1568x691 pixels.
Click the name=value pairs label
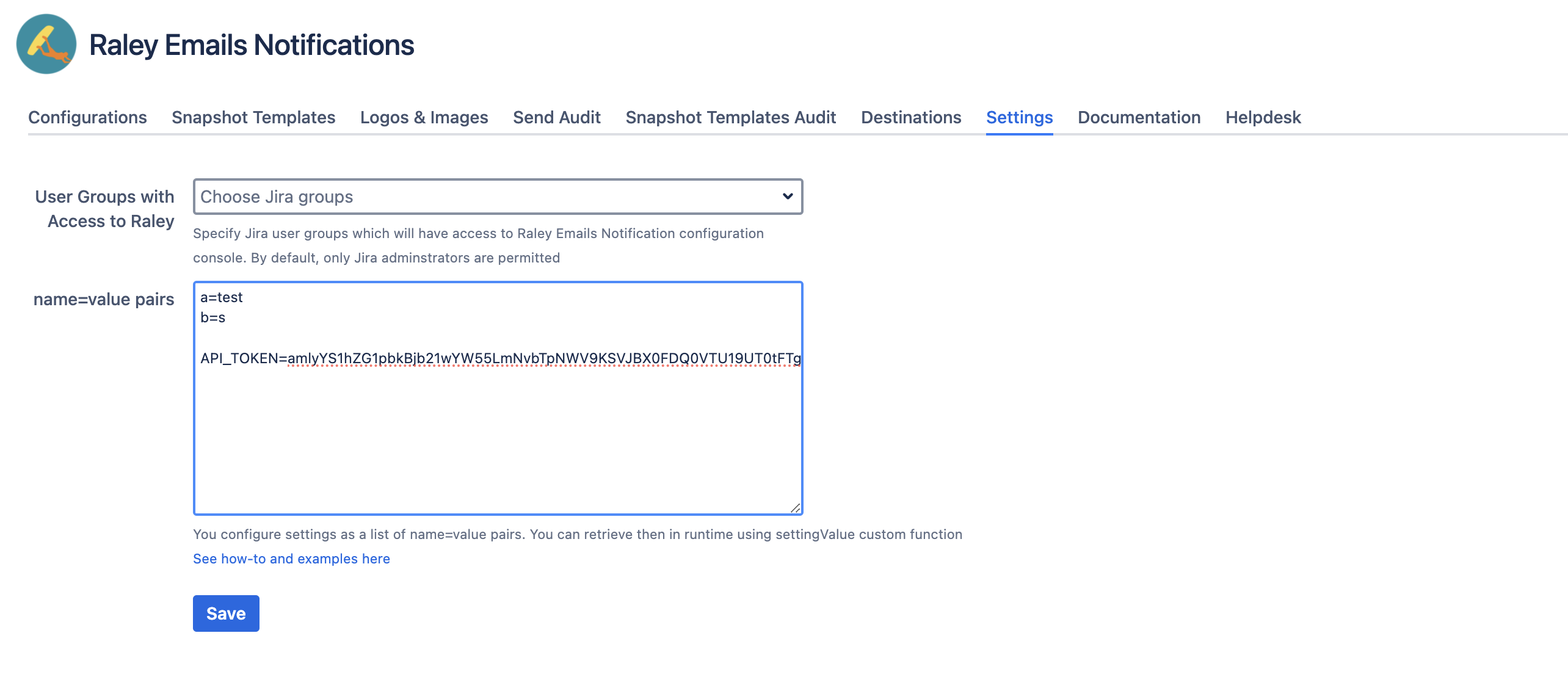click(104, 299)
